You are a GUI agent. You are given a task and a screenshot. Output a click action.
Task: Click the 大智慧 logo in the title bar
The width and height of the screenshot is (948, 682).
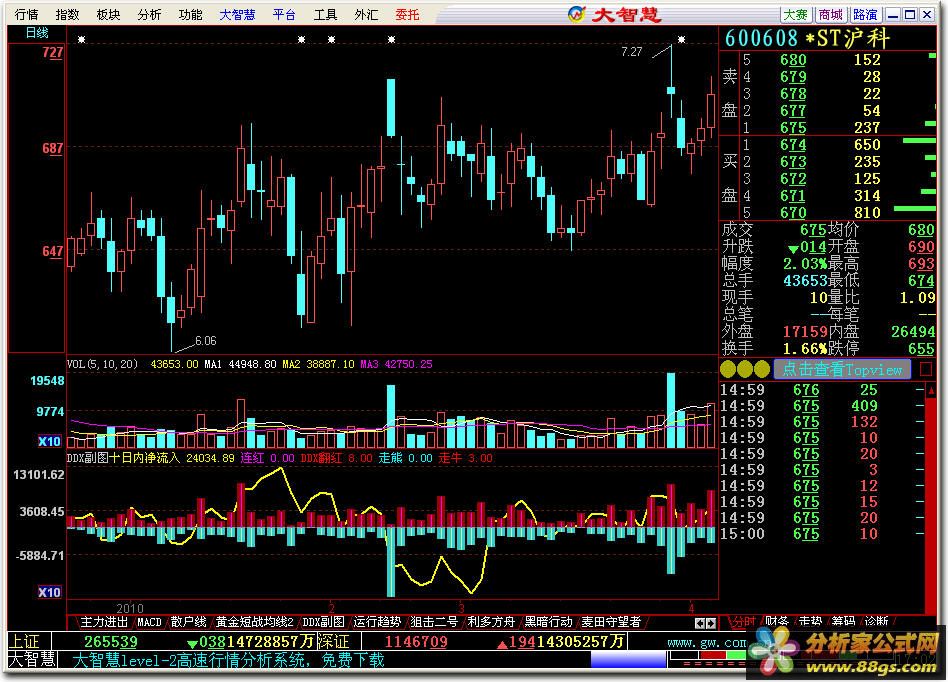click(x=615, y=14)
